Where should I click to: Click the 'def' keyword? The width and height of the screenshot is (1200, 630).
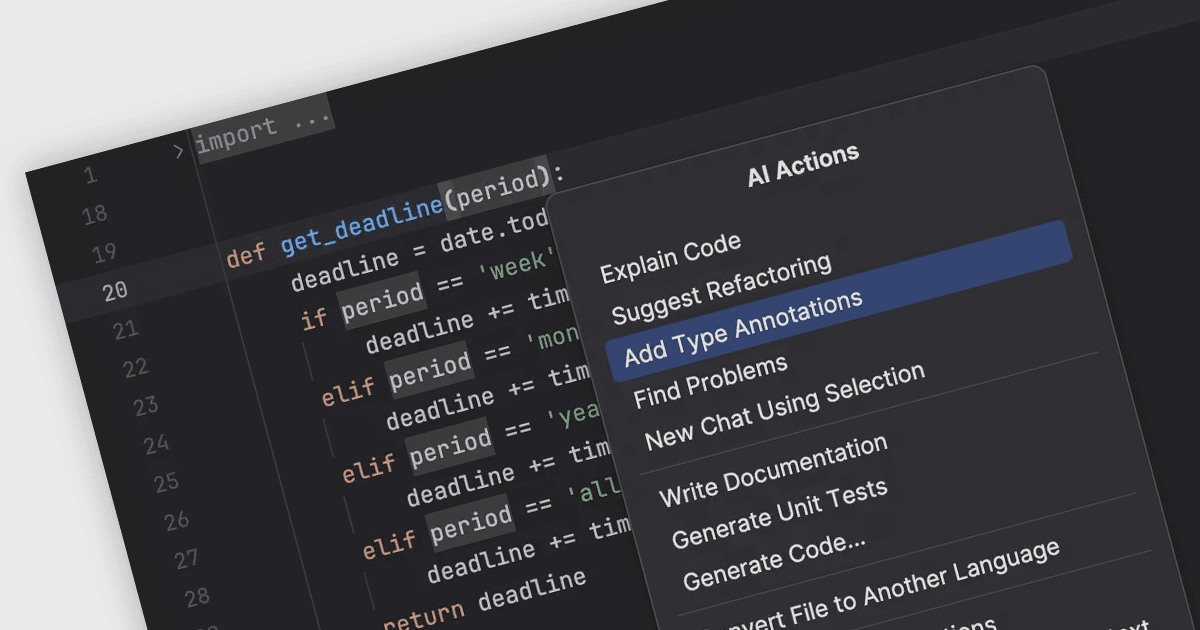pos(246,255)
